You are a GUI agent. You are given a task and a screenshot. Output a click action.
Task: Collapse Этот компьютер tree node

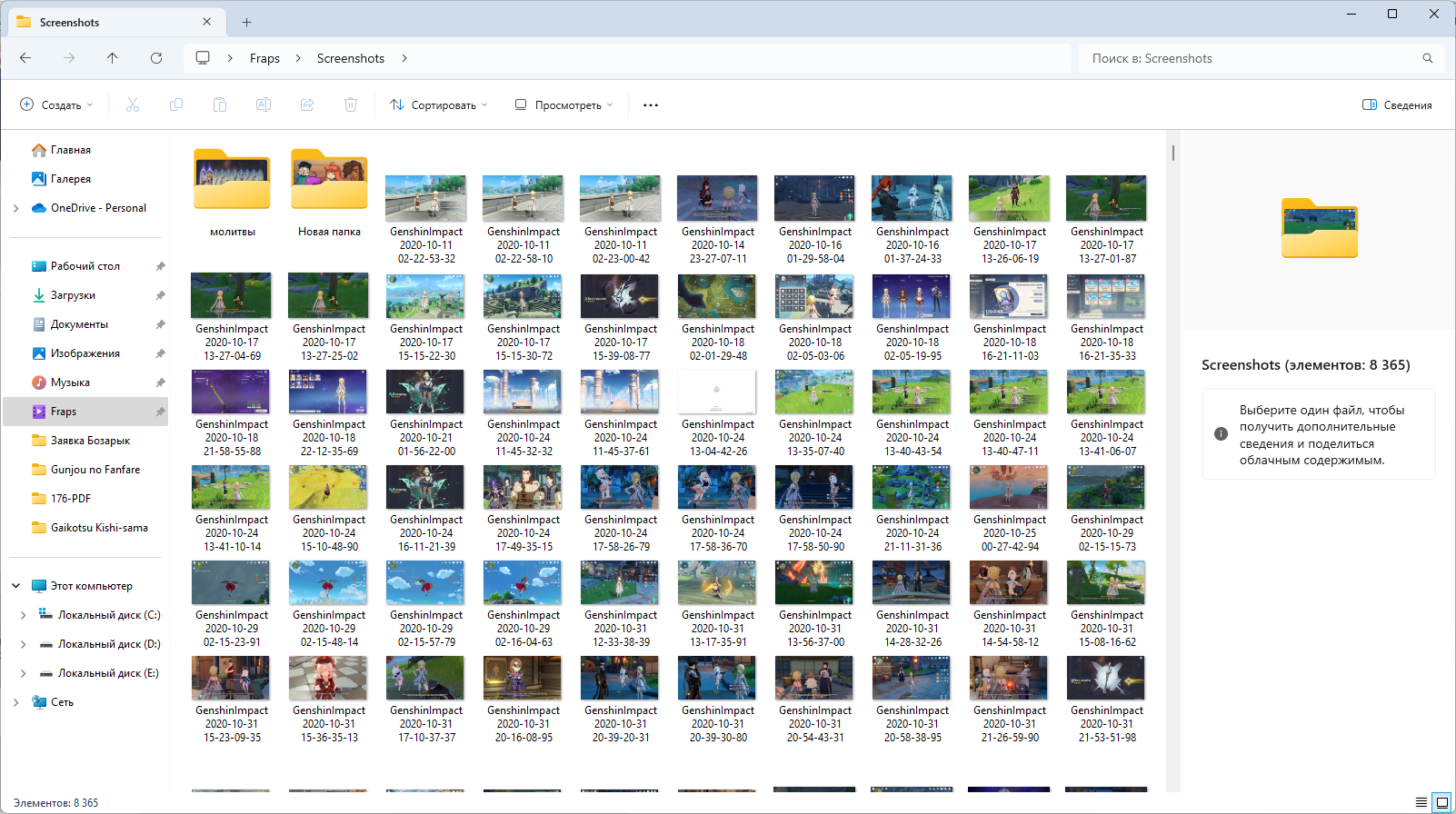[16, 586]
